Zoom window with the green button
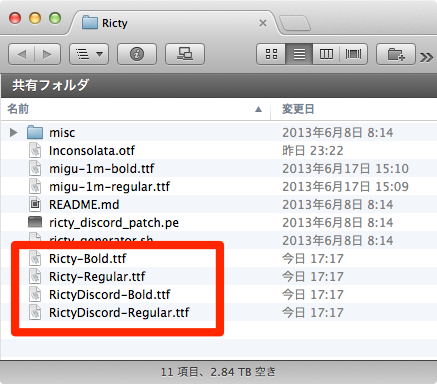This screenshot has height=384, width=437. 55,18
